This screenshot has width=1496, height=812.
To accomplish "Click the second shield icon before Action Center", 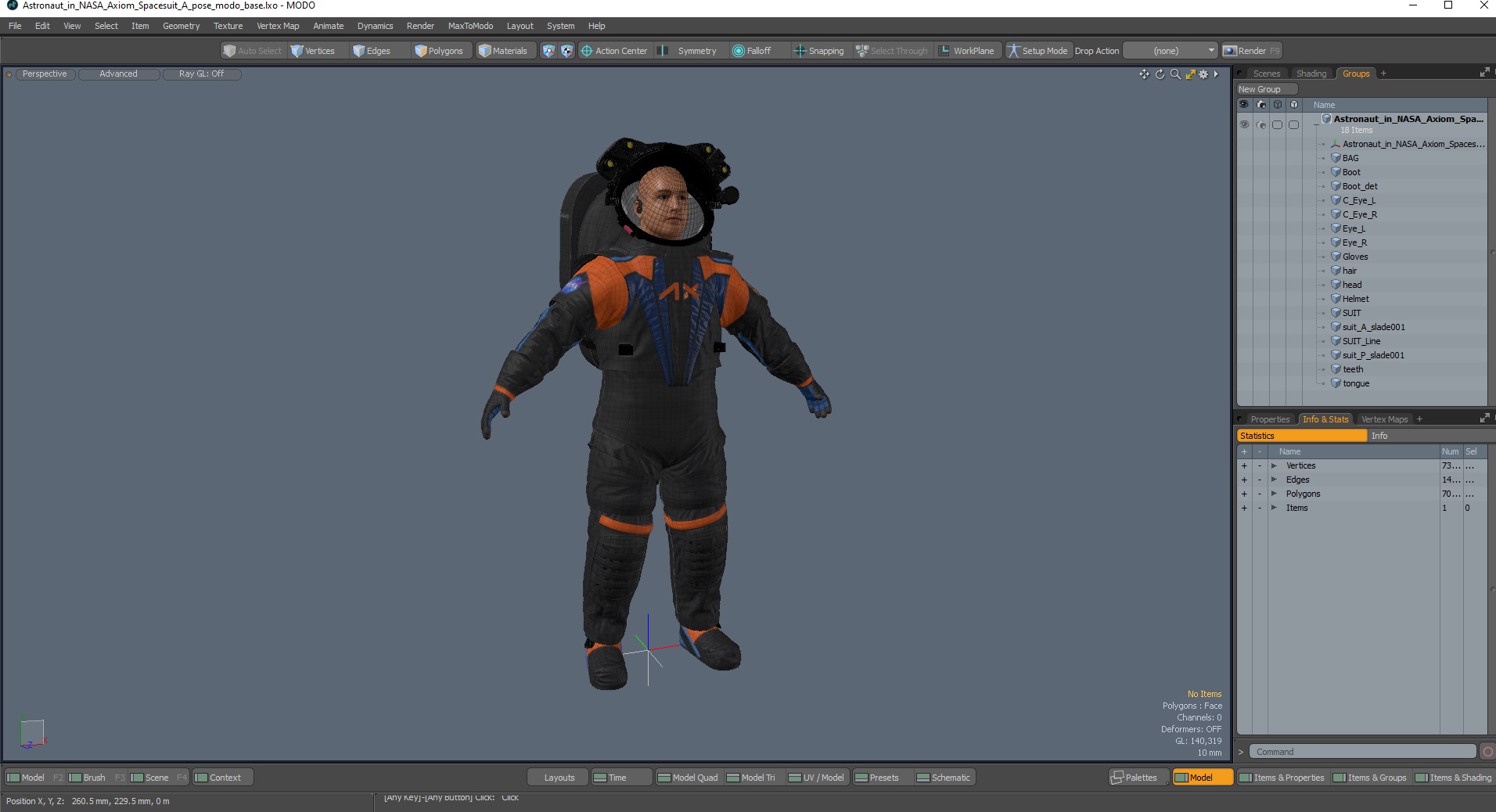I will tap(566, 51).
